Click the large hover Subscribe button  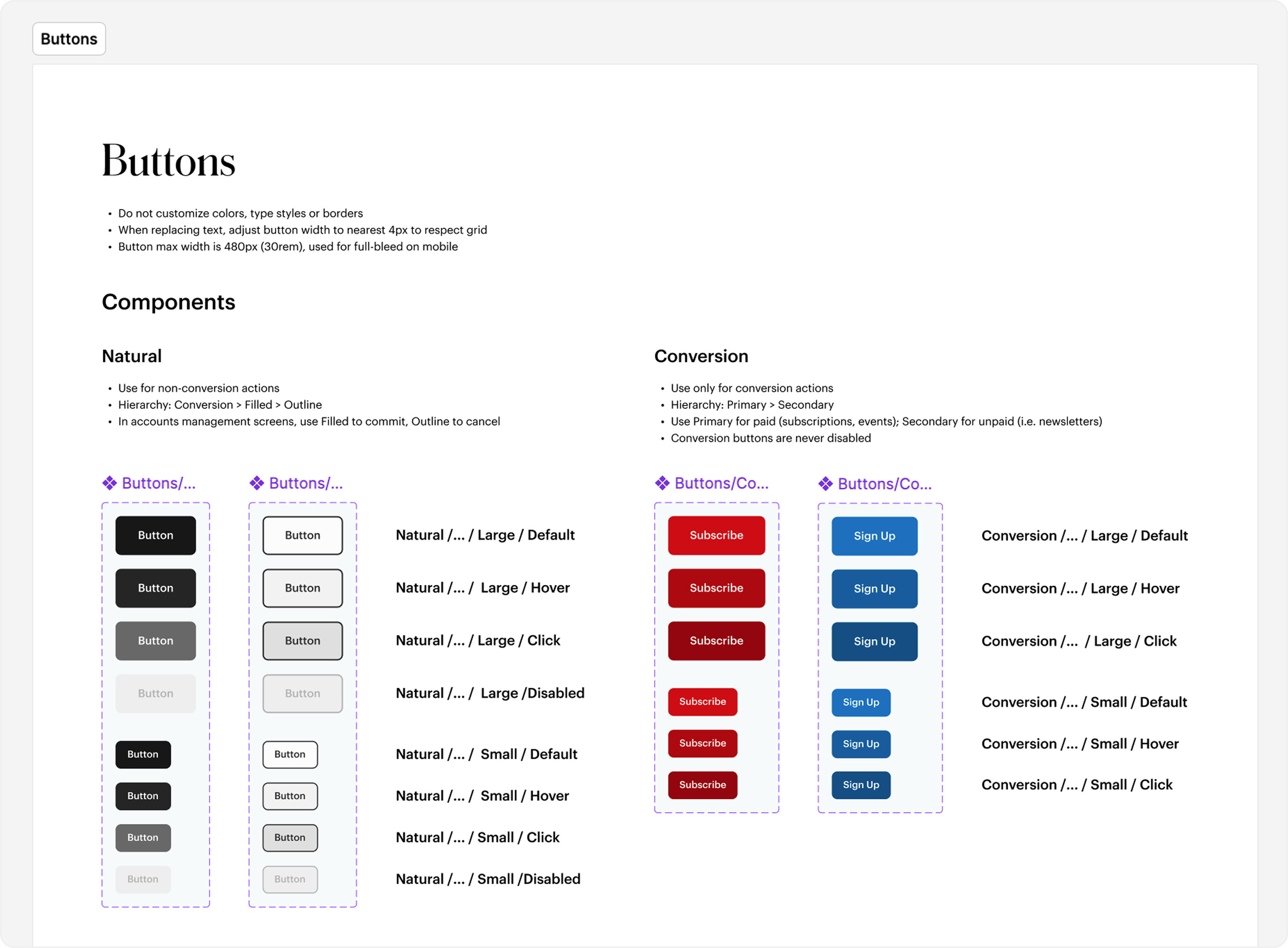point(717,588)
